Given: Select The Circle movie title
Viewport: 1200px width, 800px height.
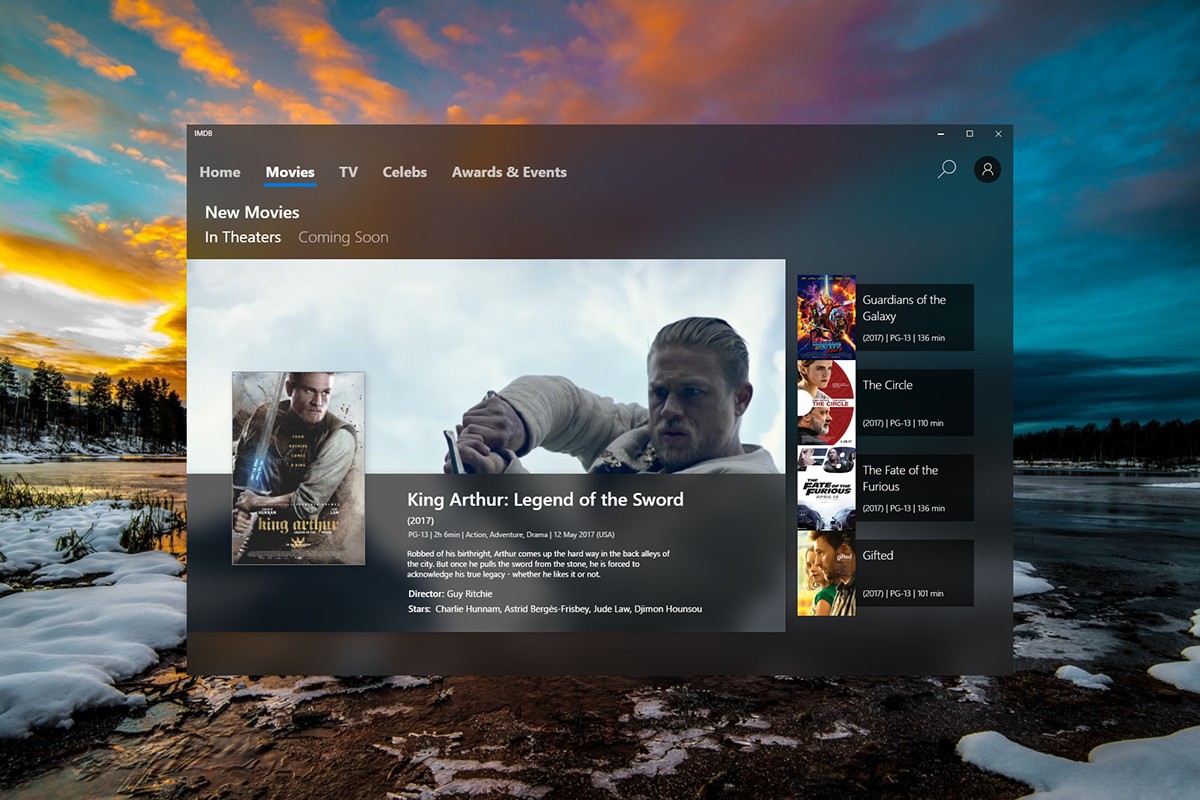Looking at the screenshot, I should pyautogui.click(x=888, y=385).
